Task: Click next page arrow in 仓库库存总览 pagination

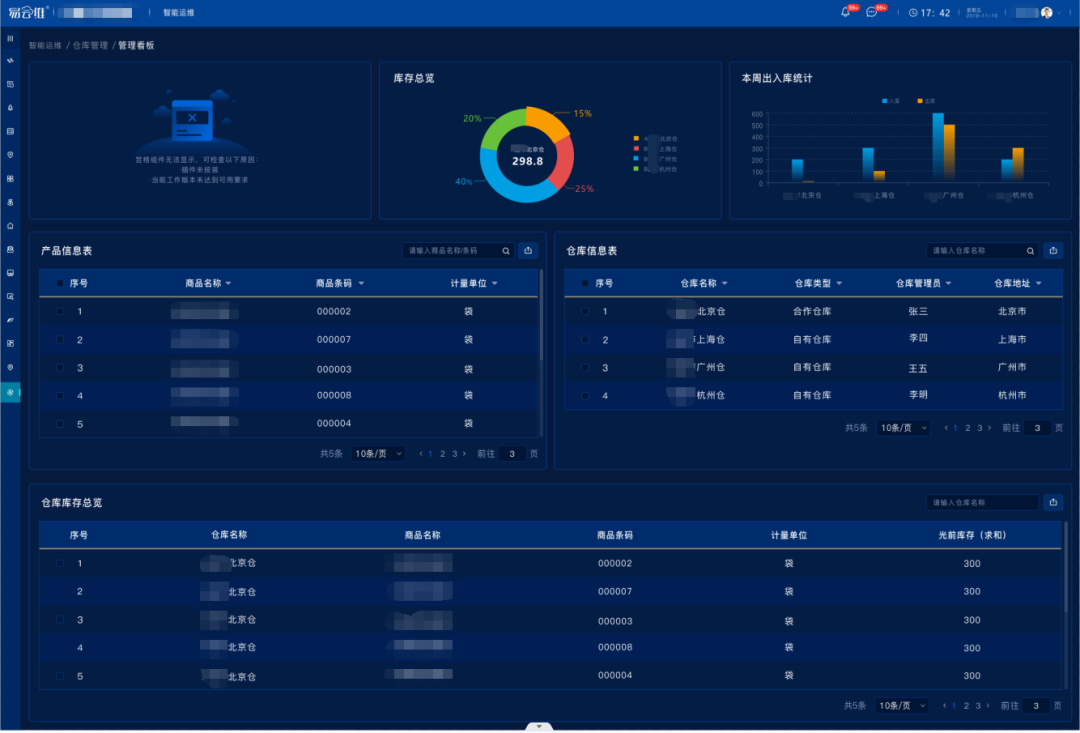Action: (989, 706)
